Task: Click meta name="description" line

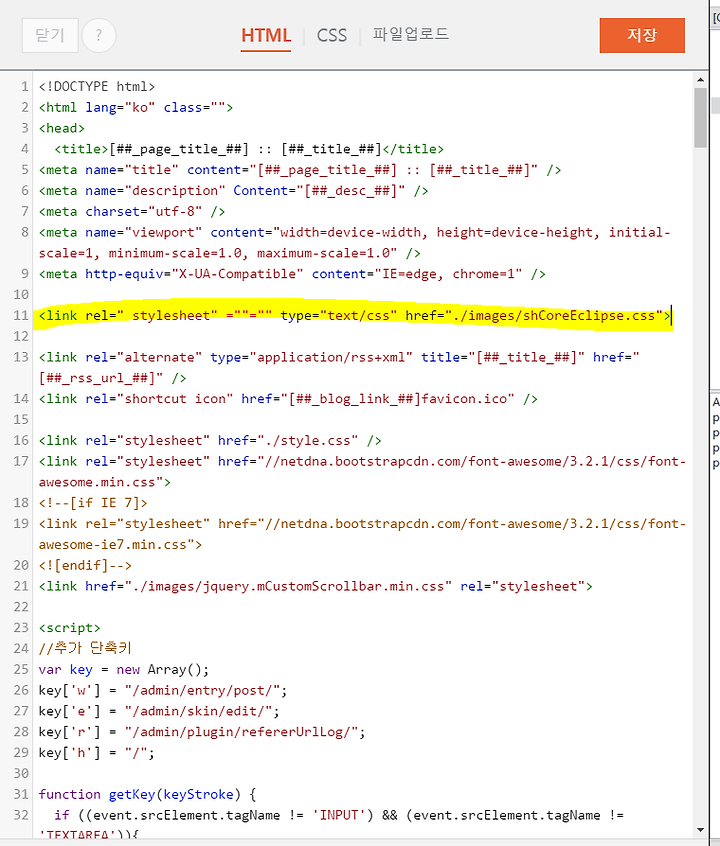Action: 234,190
